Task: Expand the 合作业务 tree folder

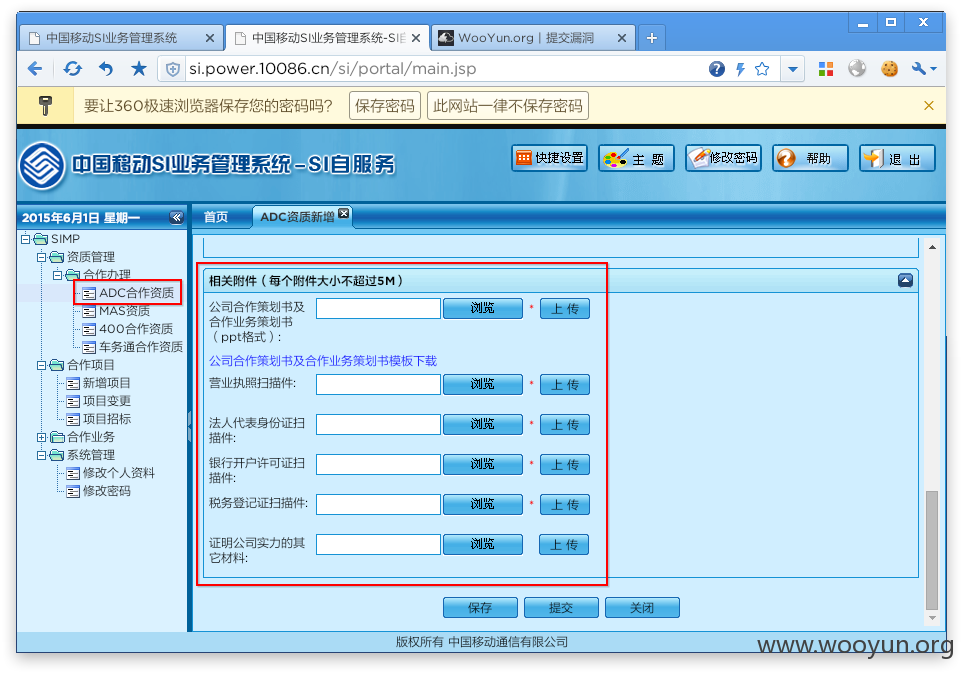Action: 41,437
